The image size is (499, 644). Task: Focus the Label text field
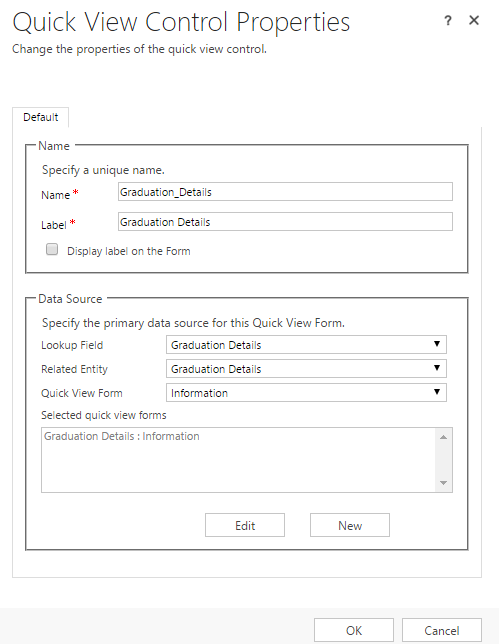pyautogui.click(x=285, y=222)
